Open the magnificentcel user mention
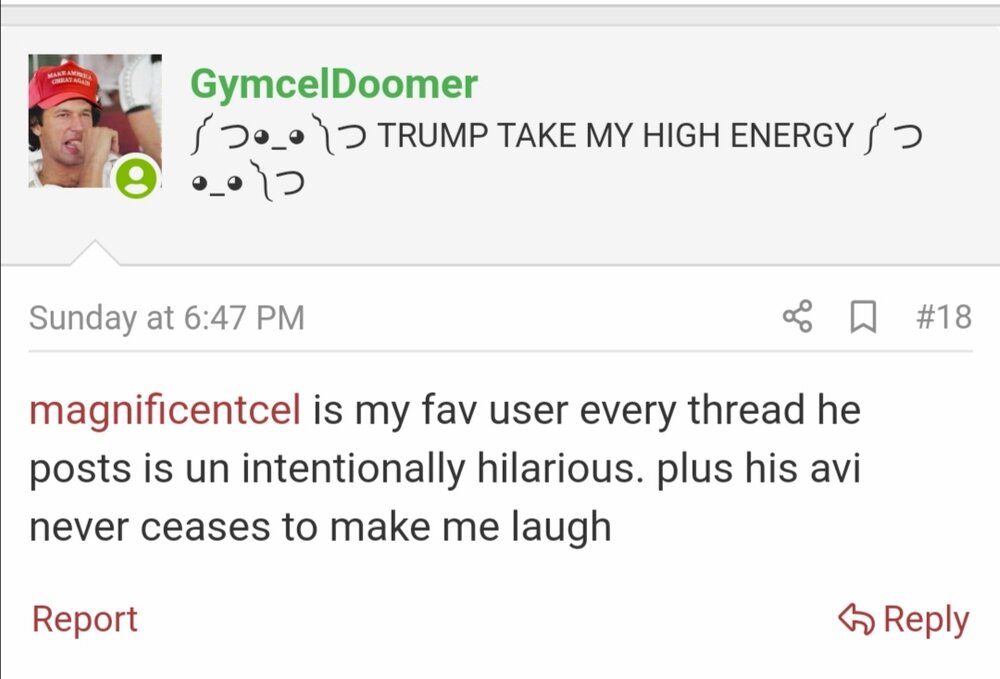The width and height of the screenshot is (1000, 679). coord(165,410)
